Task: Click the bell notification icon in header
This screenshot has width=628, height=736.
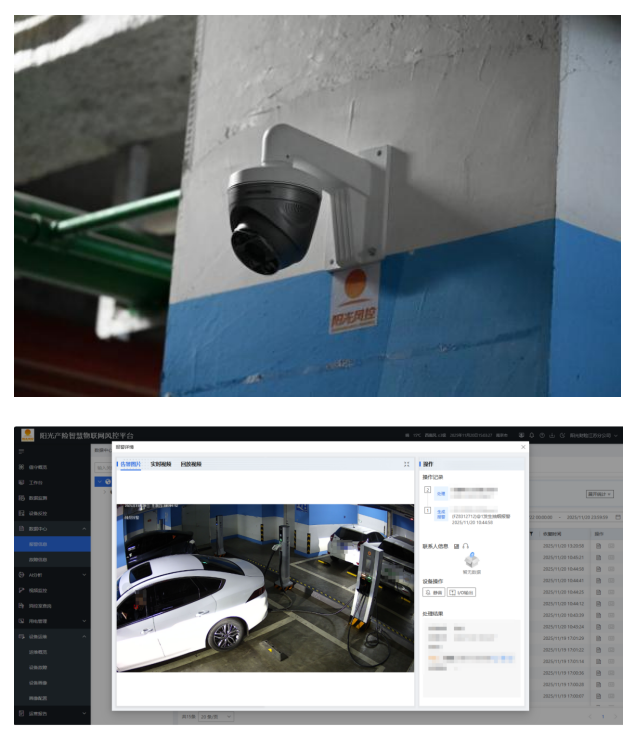Action: pos(532,436)
